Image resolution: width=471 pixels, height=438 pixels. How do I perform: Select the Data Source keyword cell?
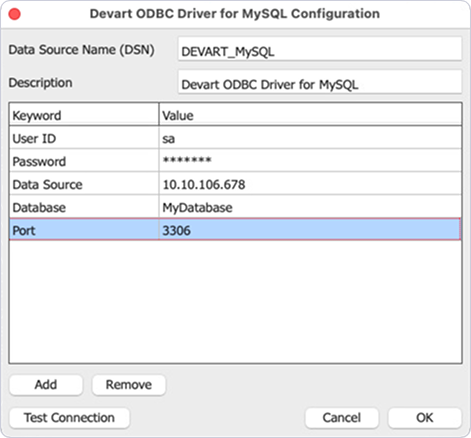pyautogui.click(x=84, y=184)
